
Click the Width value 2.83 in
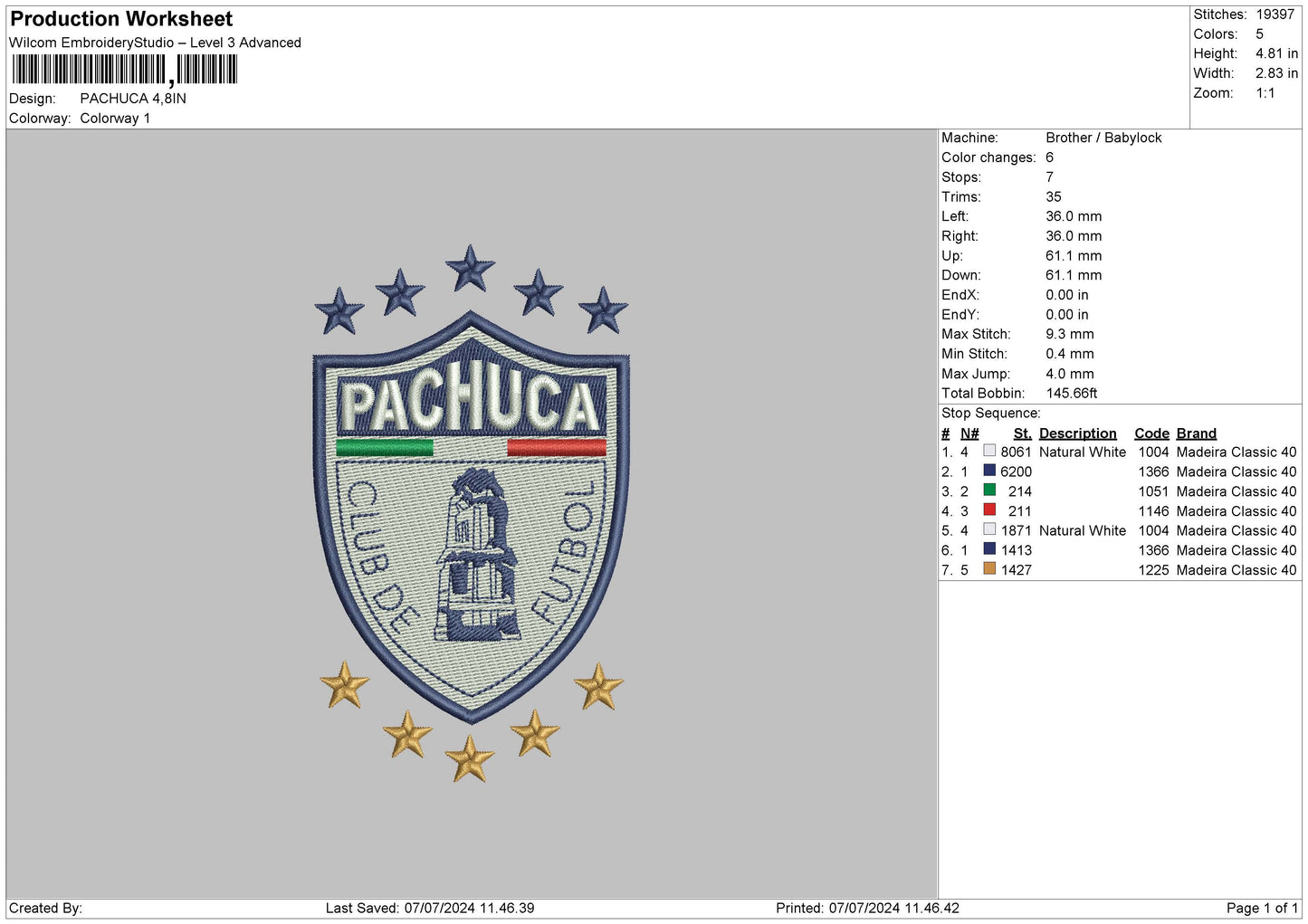1276,73
